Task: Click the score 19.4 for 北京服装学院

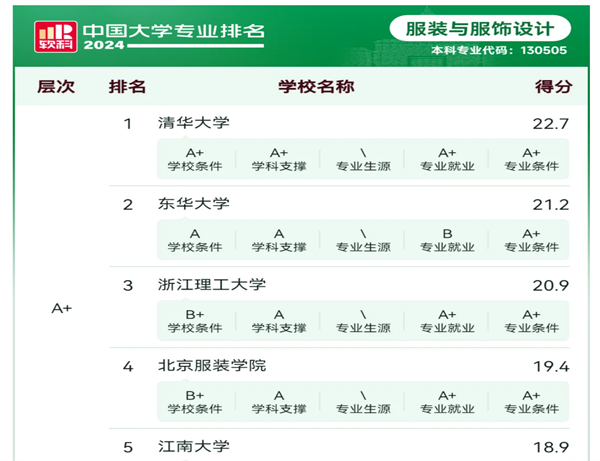Action: pos(551,367)
